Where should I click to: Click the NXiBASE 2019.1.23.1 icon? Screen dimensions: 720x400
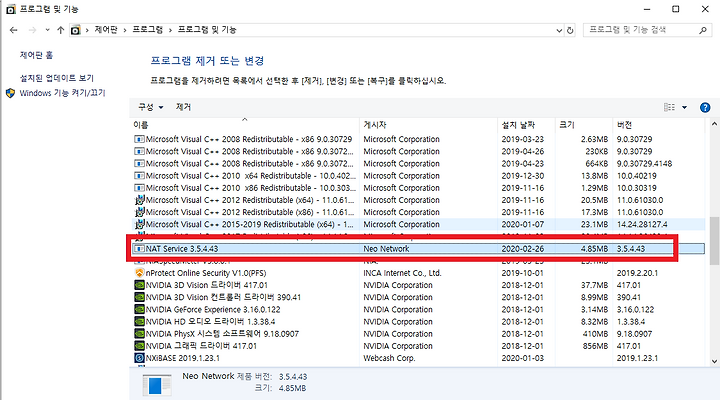(x=139, y=358)
